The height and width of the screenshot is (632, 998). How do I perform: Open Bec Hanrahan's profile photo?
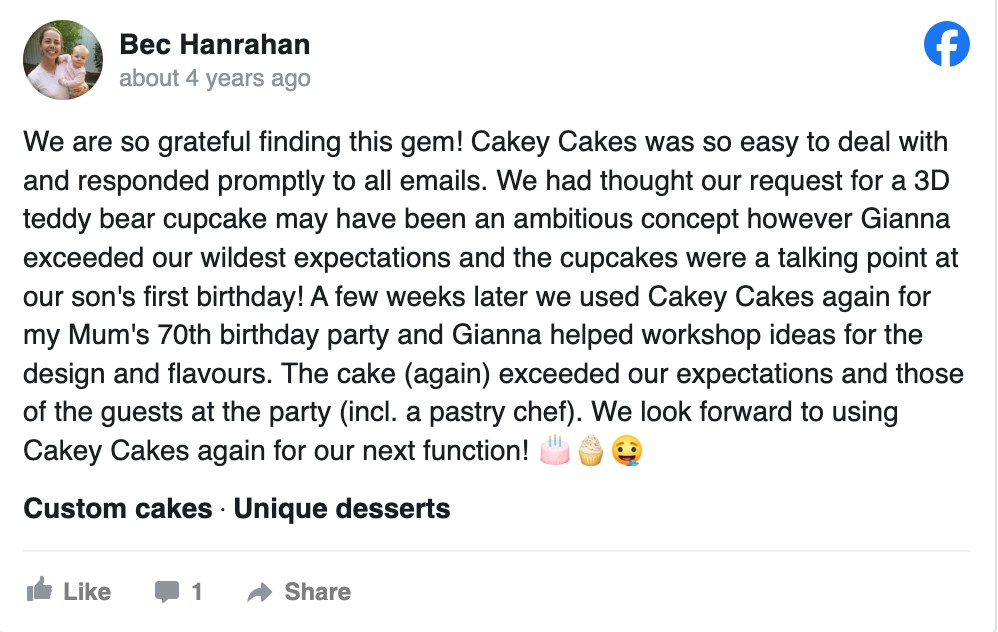[x=63, y=60]
